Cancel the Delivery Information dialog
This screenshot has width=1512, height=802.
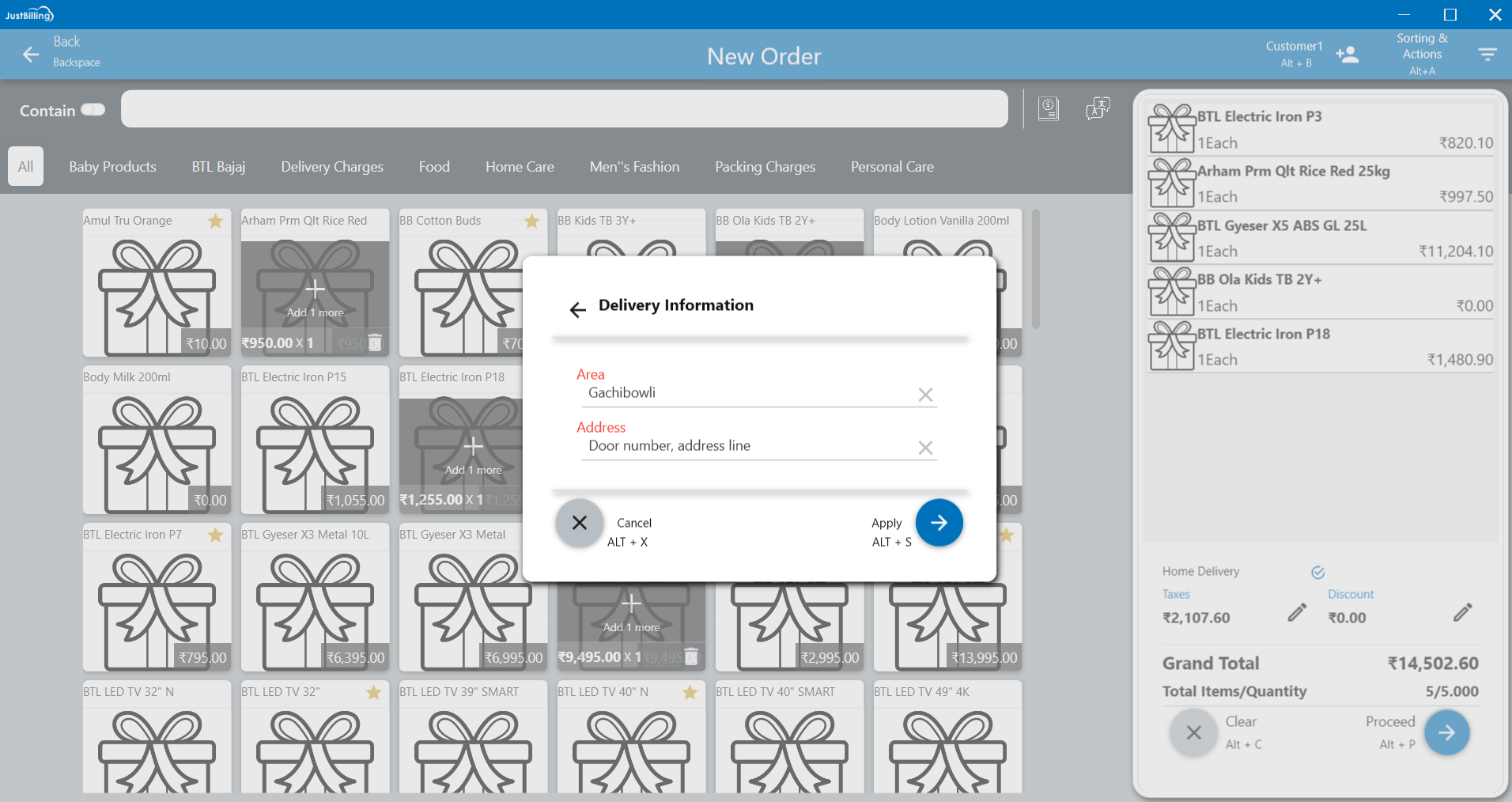580,523
